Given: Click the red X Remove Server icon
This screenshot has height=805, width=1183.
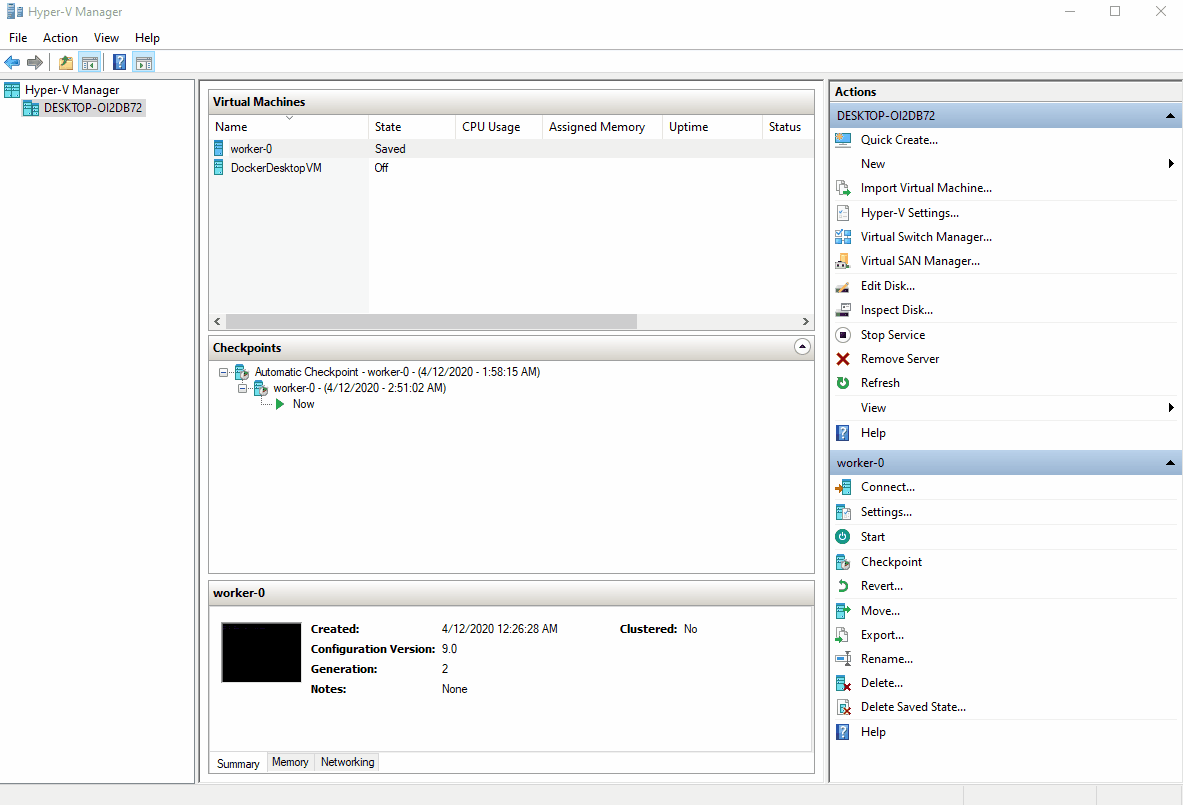Looking at the screenshot, I should coord(843,359).
